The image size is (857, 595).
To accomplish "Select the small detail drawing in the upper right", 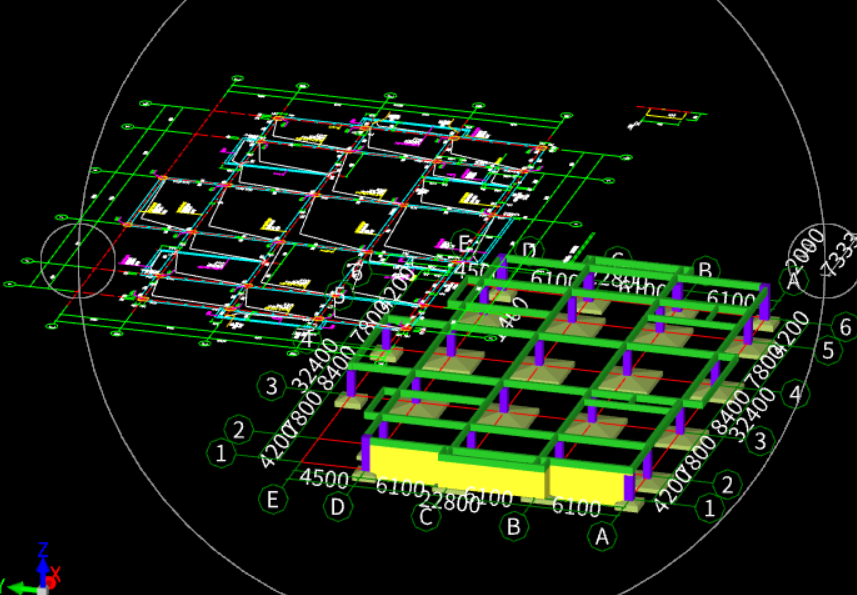I will (668, 116).
